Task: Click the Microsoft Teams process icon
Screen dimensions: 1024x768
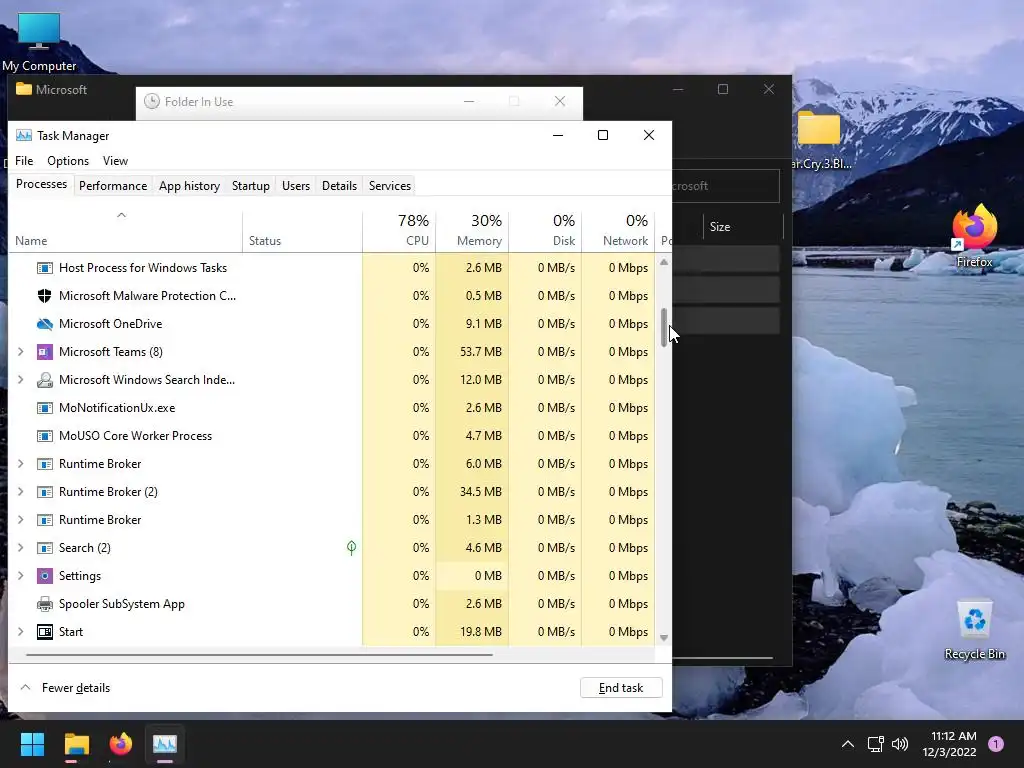Action: tap(44, 352)
